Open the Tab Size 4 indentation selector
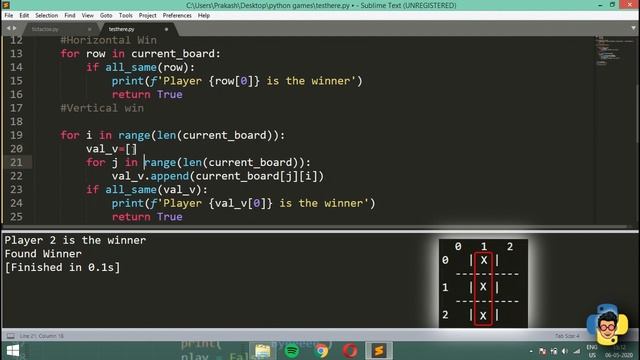Image resolution: width=640 pixels, height=360 pixels. tap(567, 336)
